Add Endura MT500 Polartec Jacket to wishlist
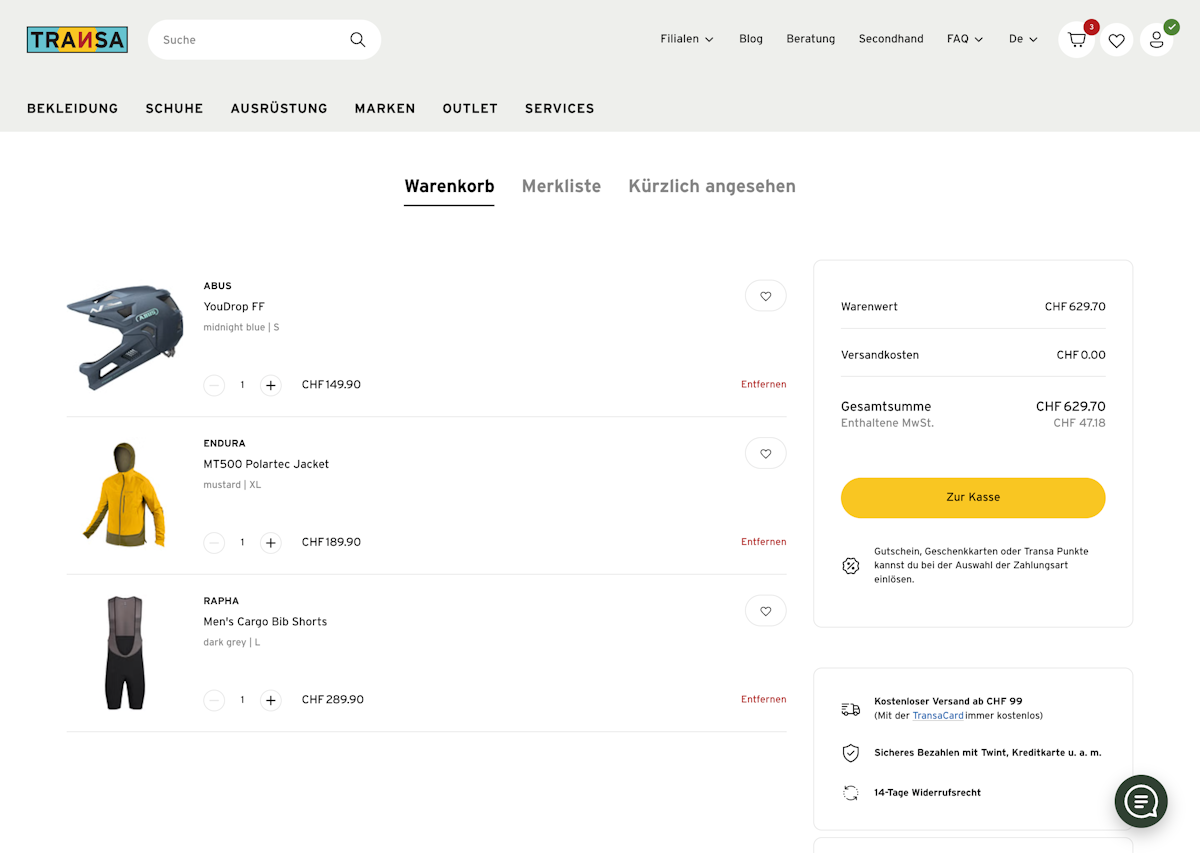The height and width of the screenshot is (853, 1200). coord(766,453)
